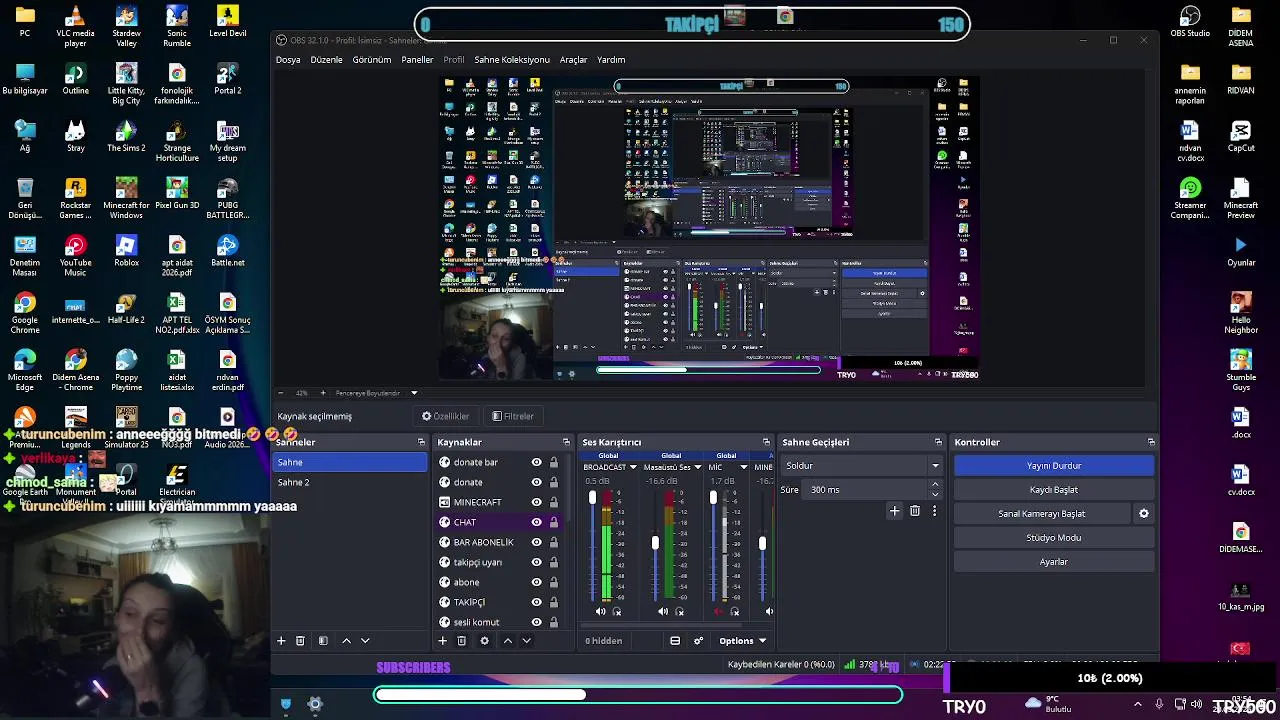Open the Görünüm menu
The height and width of the screenshot is (720, 1280).
pyautogui.click(x=372, y=60)
